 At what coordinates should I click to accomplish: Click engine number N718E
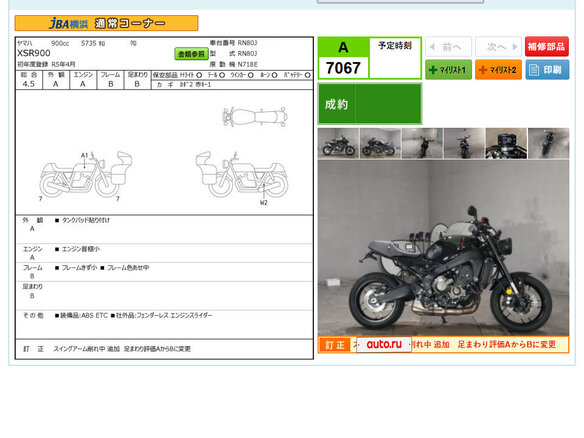[248, 64]
